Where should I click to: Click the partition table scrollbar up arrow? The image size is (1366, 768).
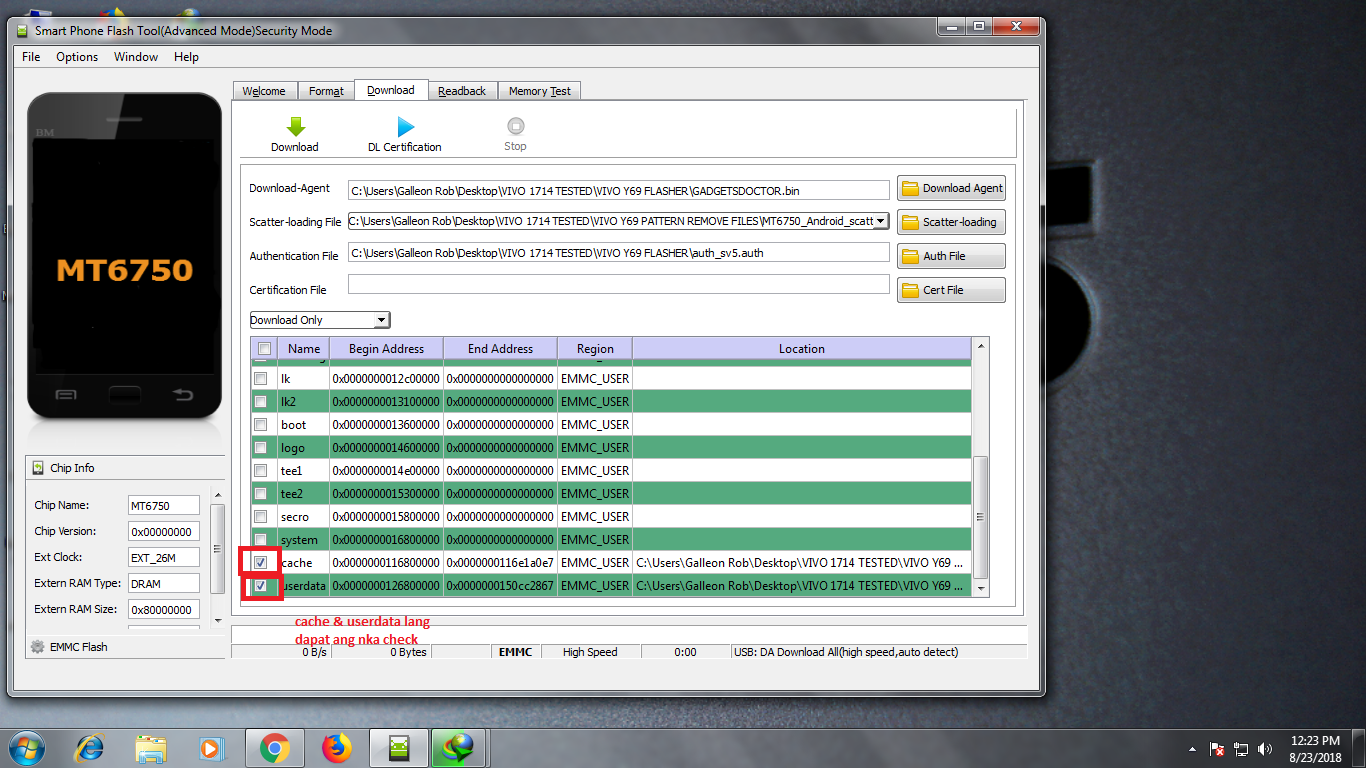(981, 346)
